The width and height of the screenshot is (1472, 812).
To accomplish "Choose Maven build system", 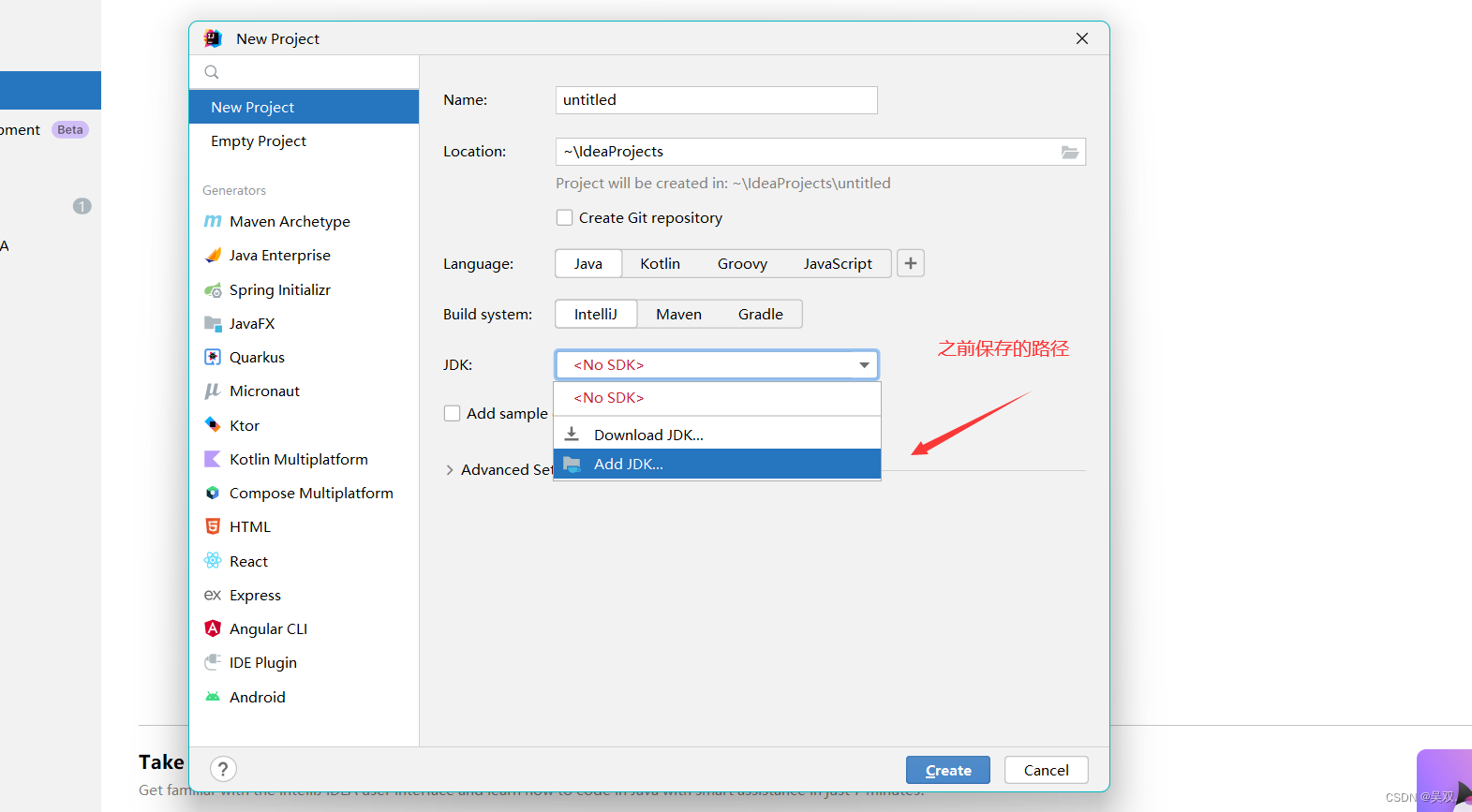I will click(x=679, y=314).
